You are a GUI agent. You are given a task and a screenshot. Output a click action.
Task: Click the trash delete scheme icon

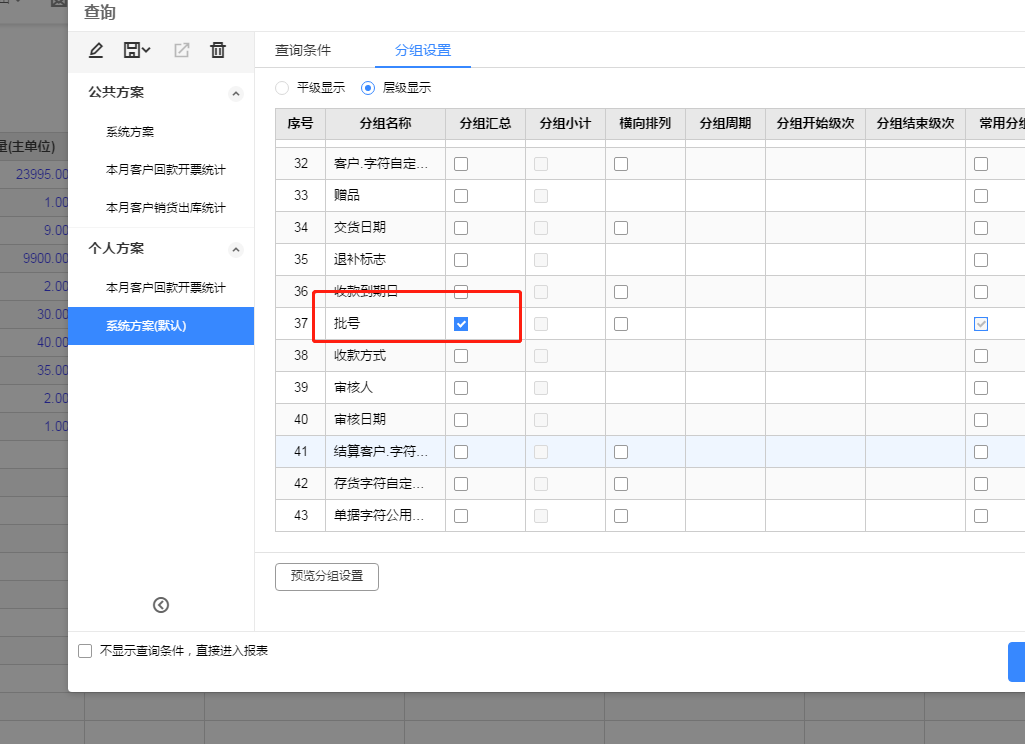[218, 50]
